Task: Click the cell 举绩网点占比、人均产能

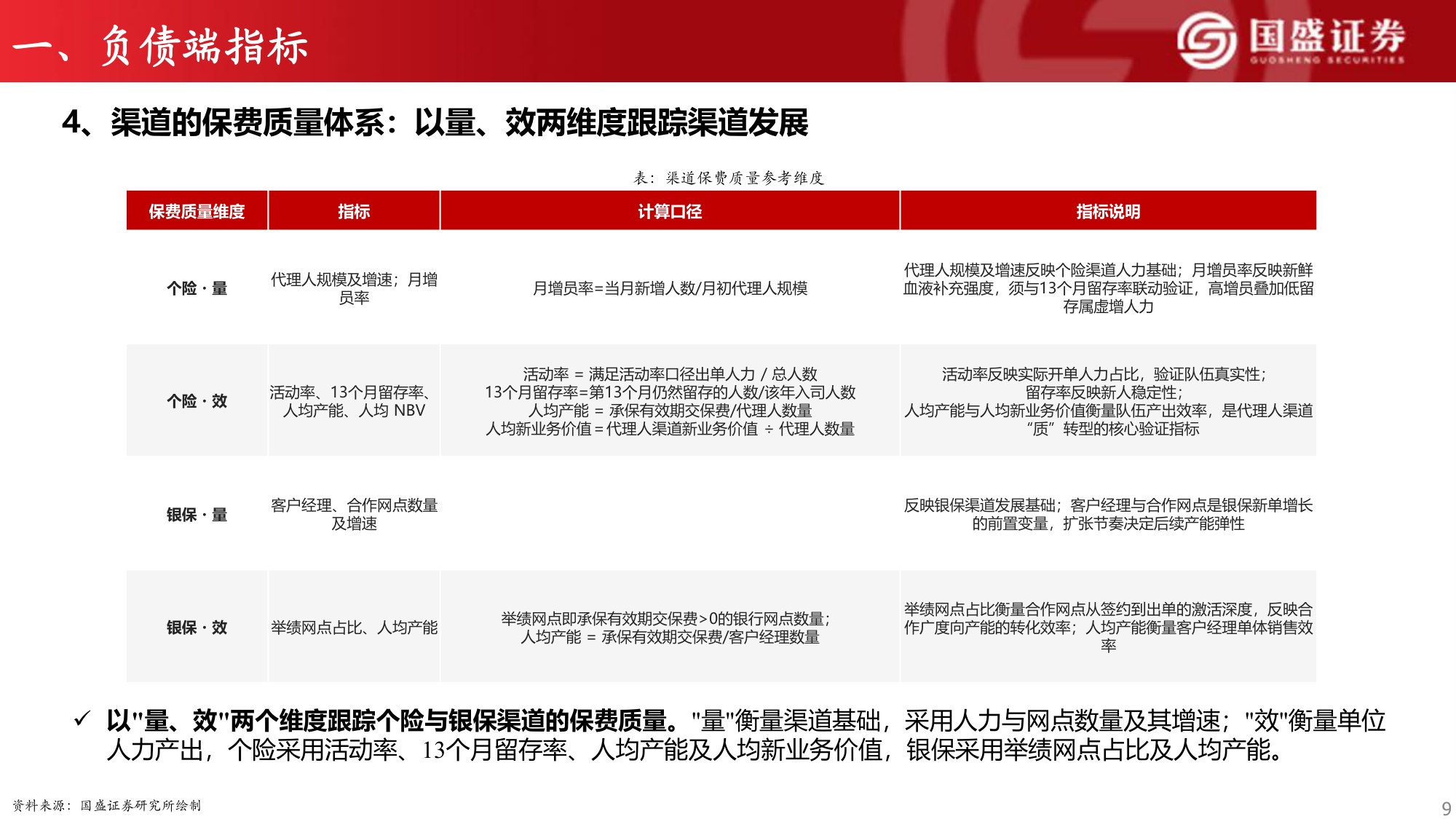Action: (354, 628)
